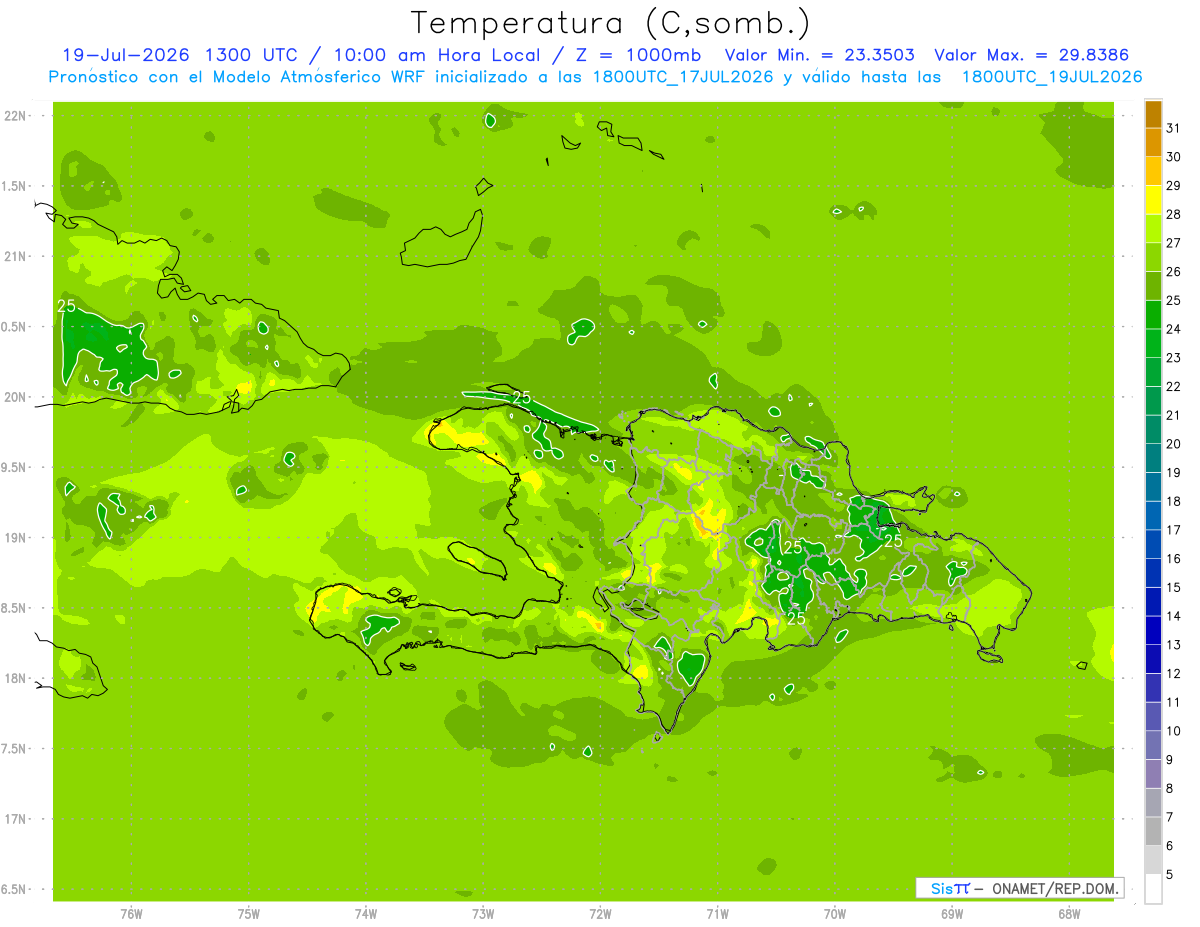Image resolution: width=1200 pixels, height=927 pixels.
Task: Click the colorbar value "31"
Action: point(1174,128)
